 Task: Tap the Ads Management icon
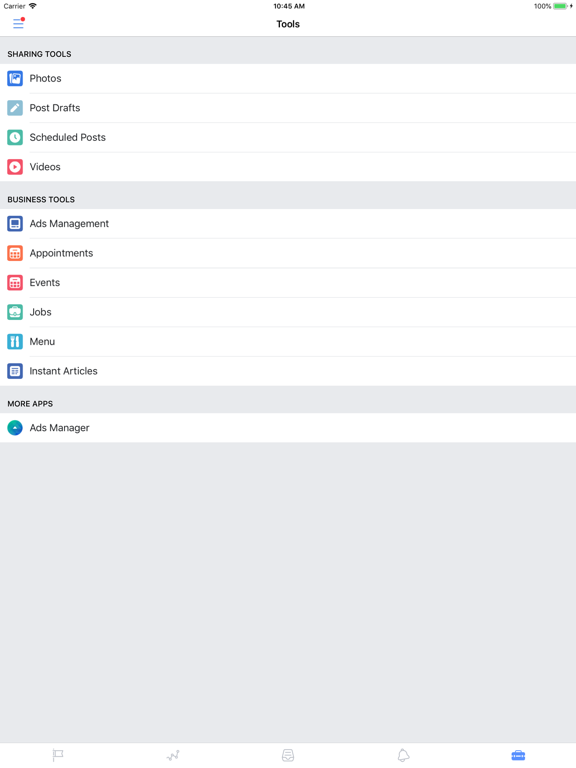[x=15, y=224]
